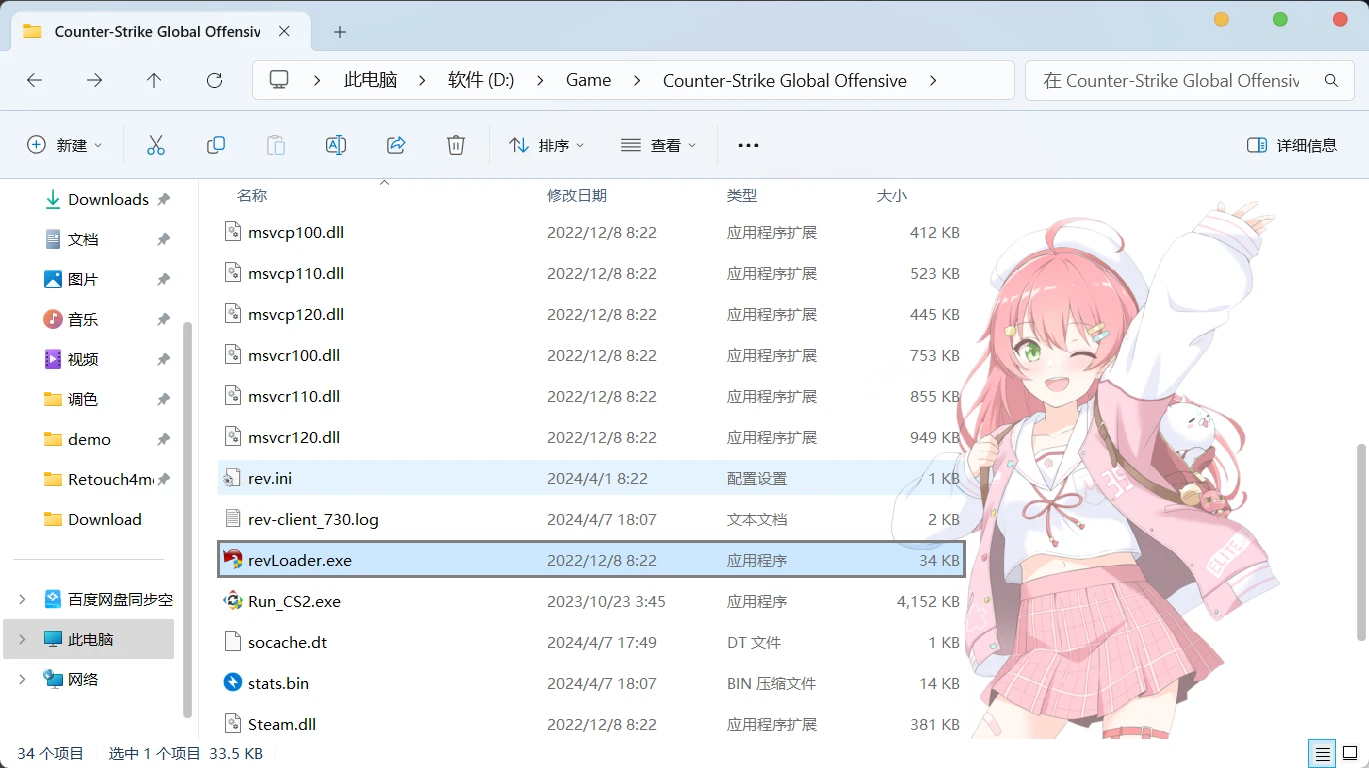Image resolution: width=1369 pixels, height=768 pixels.
Task: Refresh the current folder view
Action: point(214,80)
